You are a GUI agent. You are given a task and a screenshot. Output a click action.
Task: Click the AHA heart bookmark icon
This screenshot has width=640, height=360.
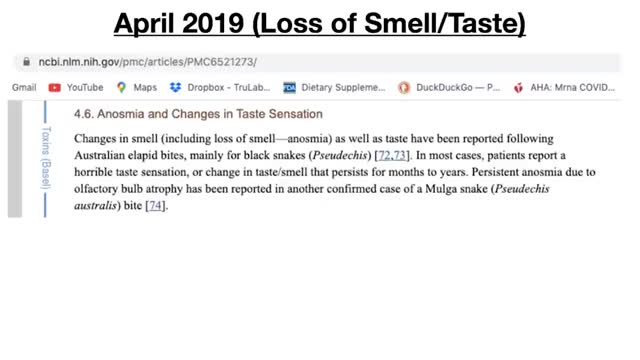pyautogui.click(x=518, y=88)
